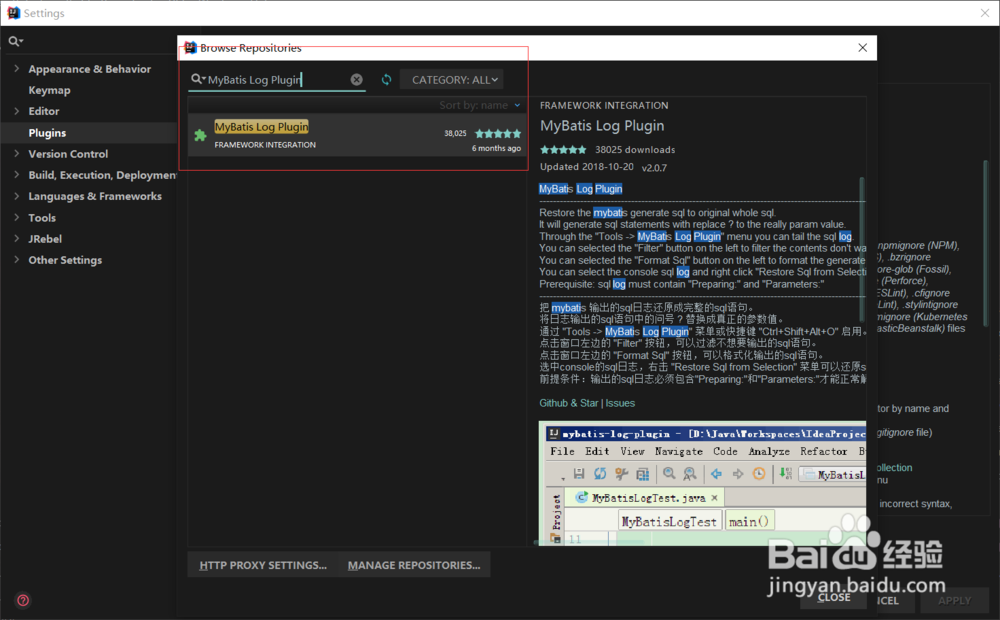Click the Apply button in Settings
Screen dimensions: 1000x620
click(954, 600)
